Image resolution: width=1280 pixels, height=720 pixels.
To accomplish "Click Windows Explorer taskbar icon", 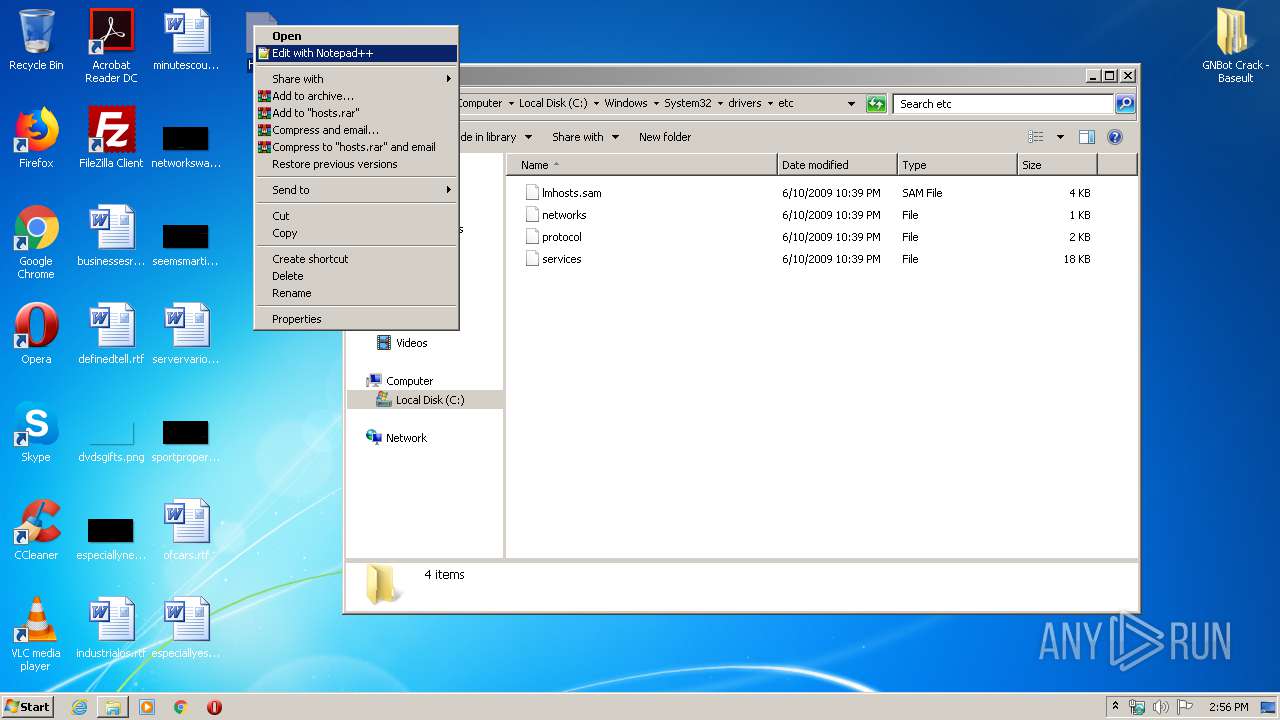I will [113, 707].
